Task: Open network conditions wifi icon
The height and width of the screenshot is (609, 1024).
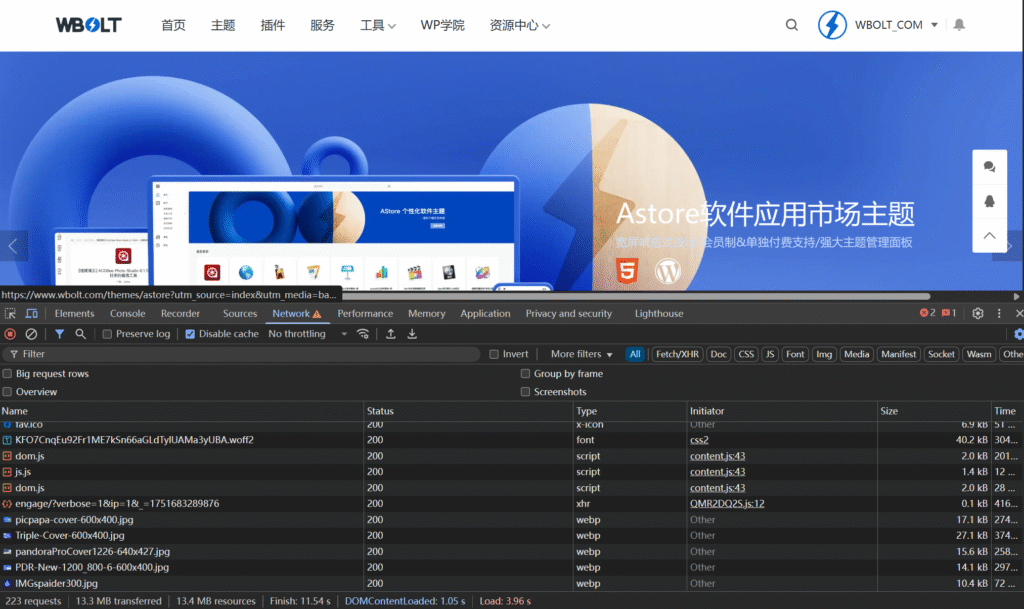Action: click(x=362, y=334)
